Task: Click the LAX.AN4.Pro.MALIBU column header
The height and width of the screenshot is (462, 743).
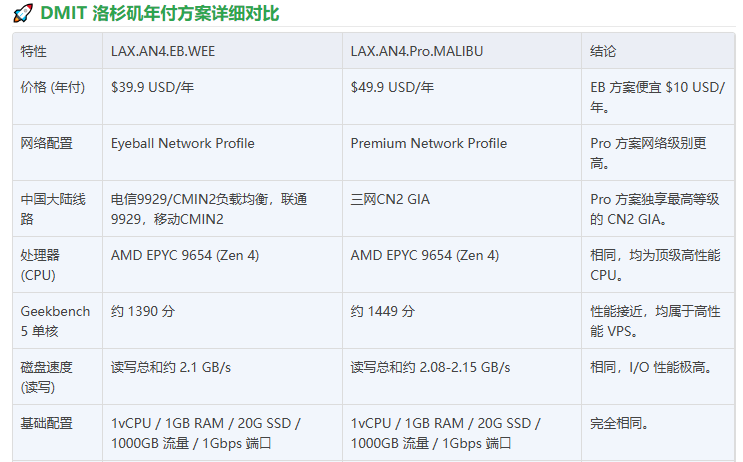Action: tap(417, 51)
